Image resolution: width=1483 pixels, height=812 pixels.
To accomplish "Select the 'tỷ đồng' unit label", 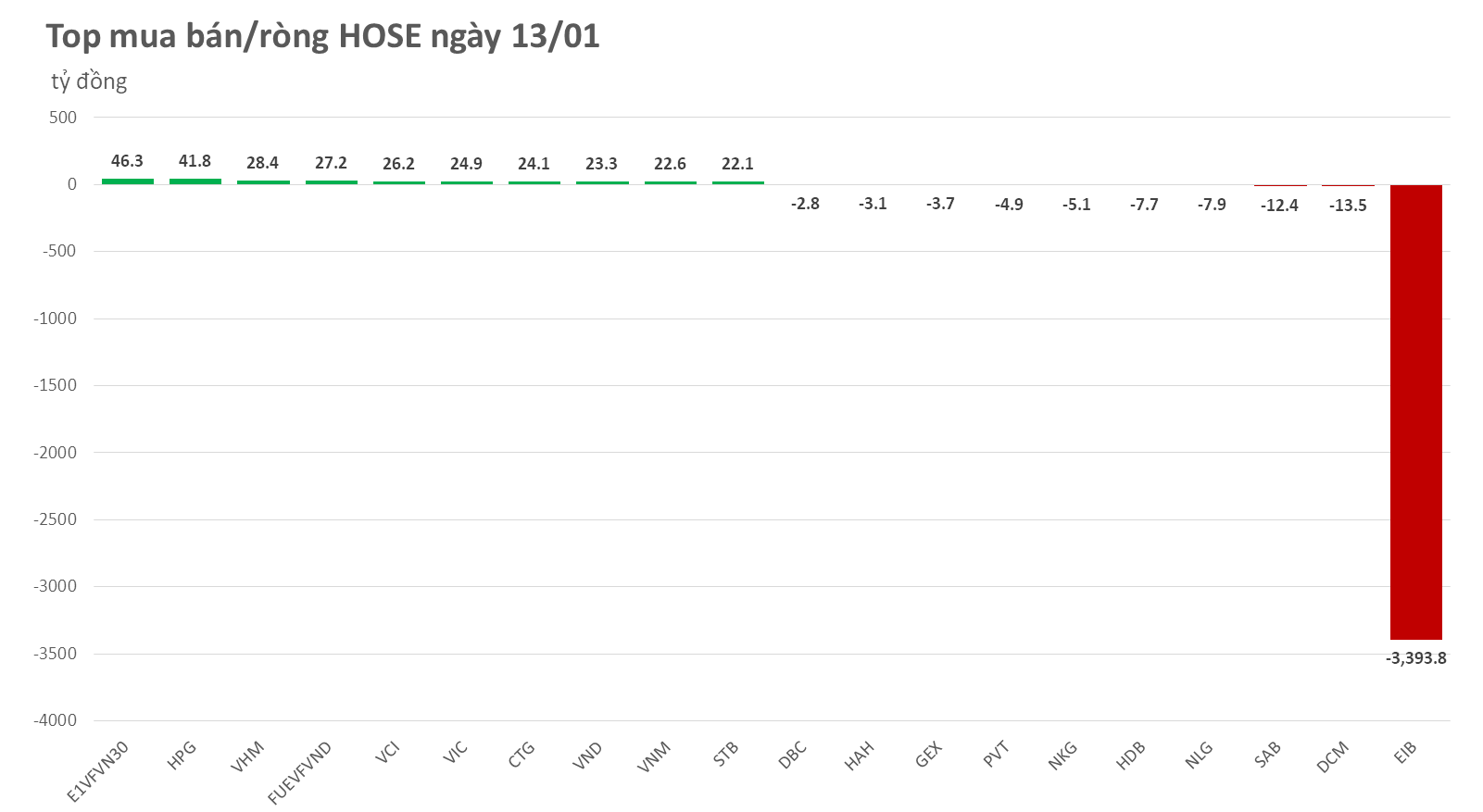I will [89, 81].
